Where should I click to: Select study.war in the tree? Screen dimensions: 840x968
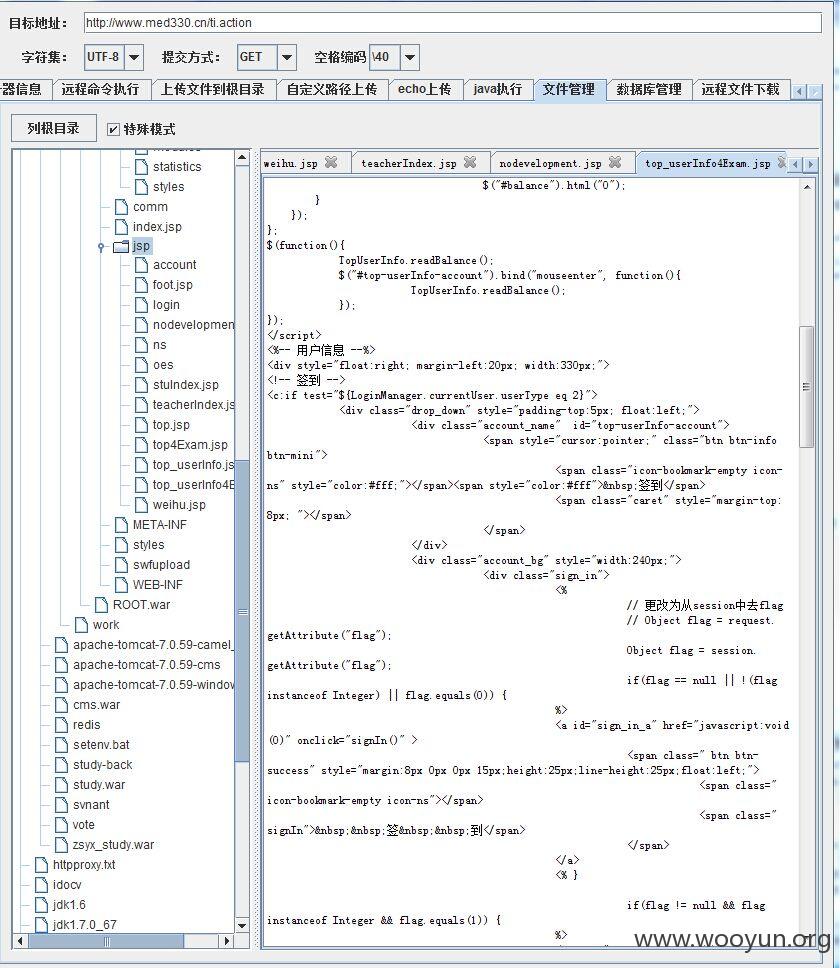pyautogui.click(x=99, y=785)
